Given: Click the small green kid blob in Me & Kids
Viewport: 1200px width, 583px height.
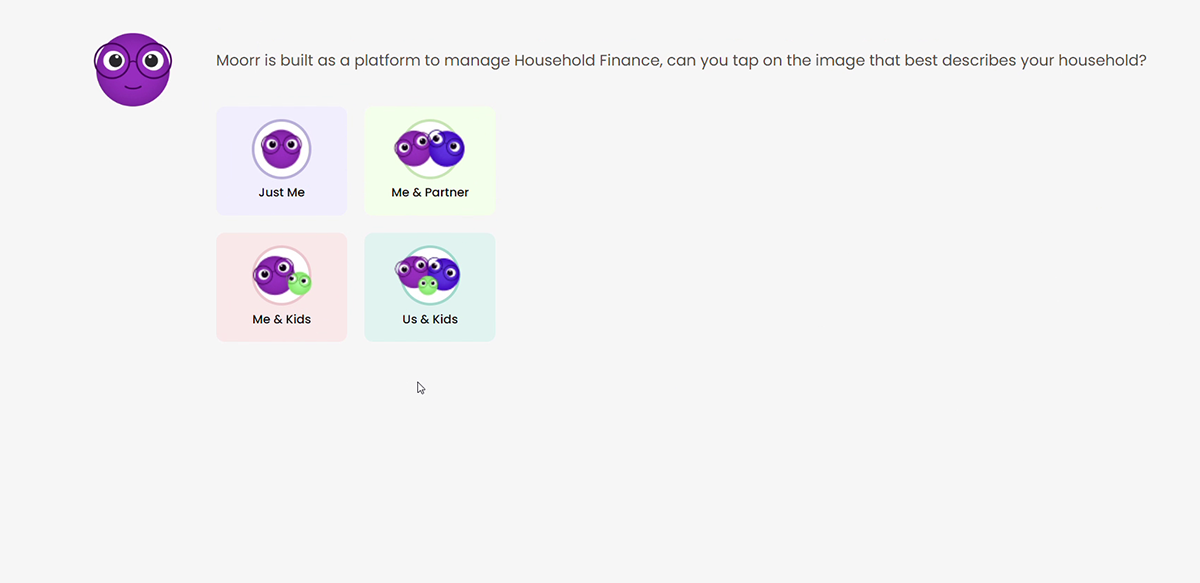Looking at the screenshot, I should click(x=299, y=283).
